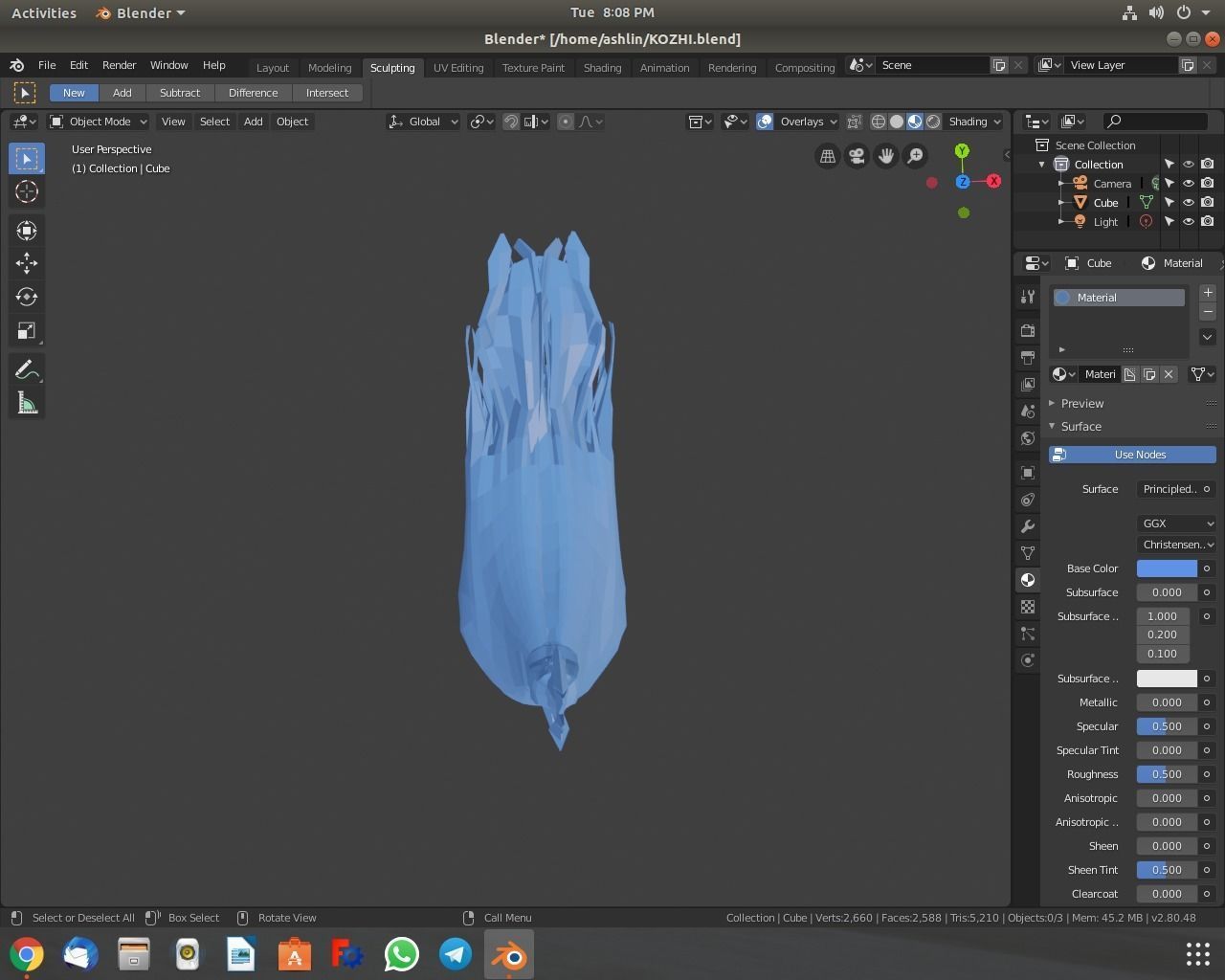Open the Scene properties tab
Screen dimensions: 1225x980
coord(1028,411)
